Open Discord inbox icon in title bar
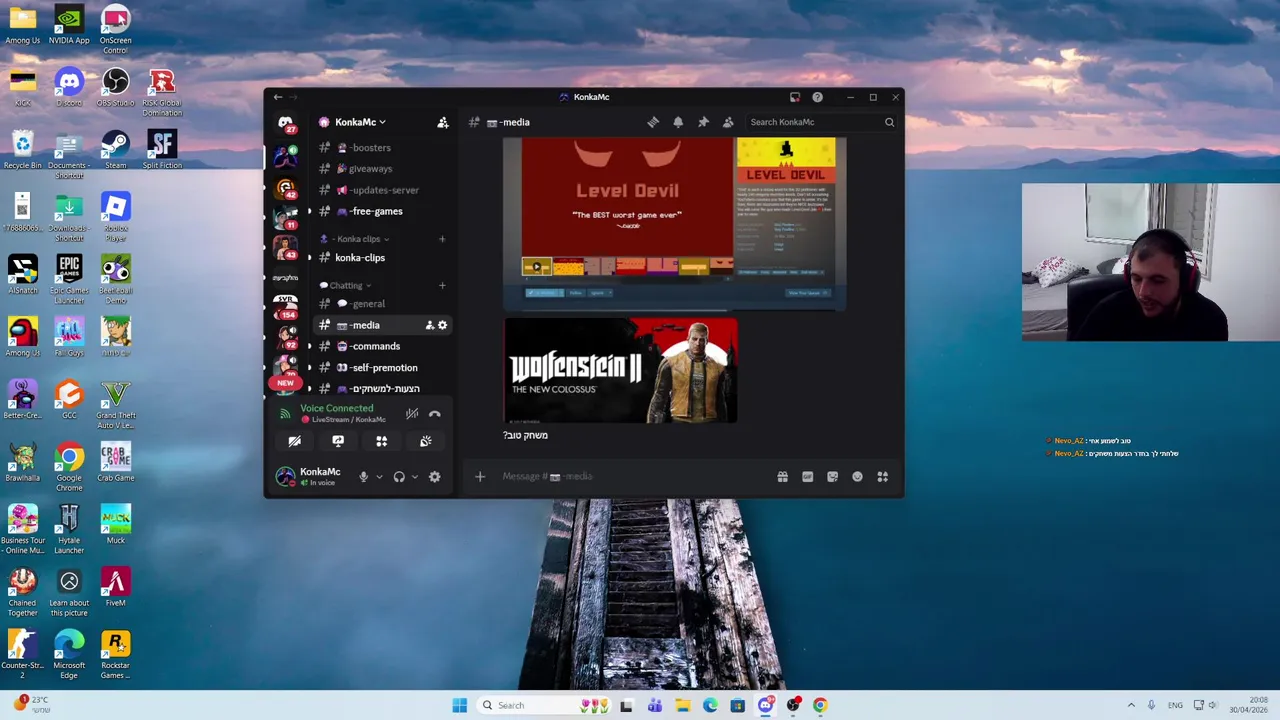 795,97
